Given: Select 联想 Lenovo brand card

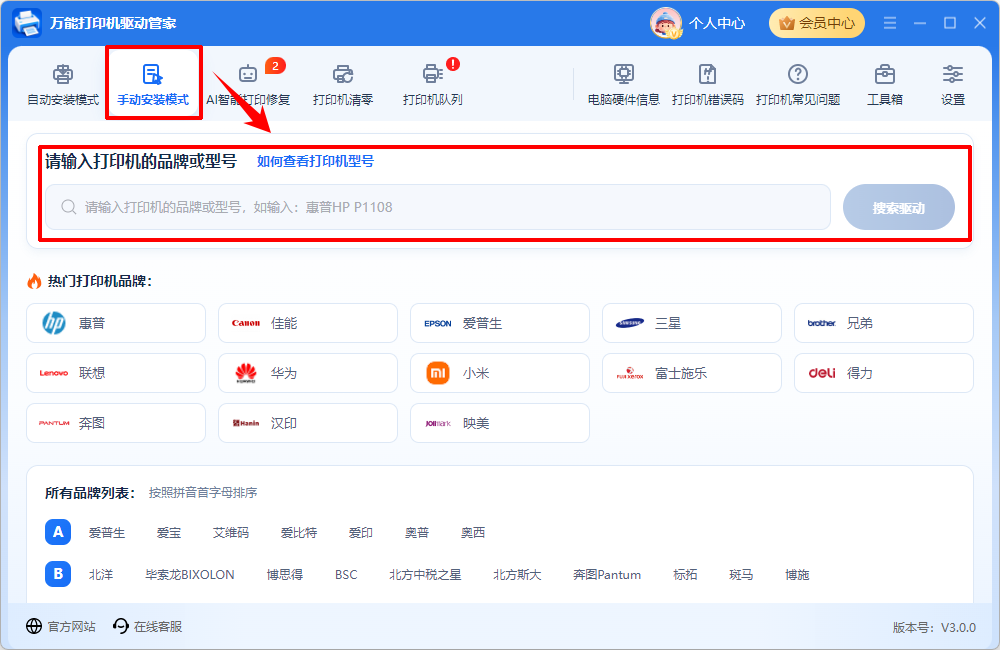Looking at the screenshot, I should click(116, 373).
